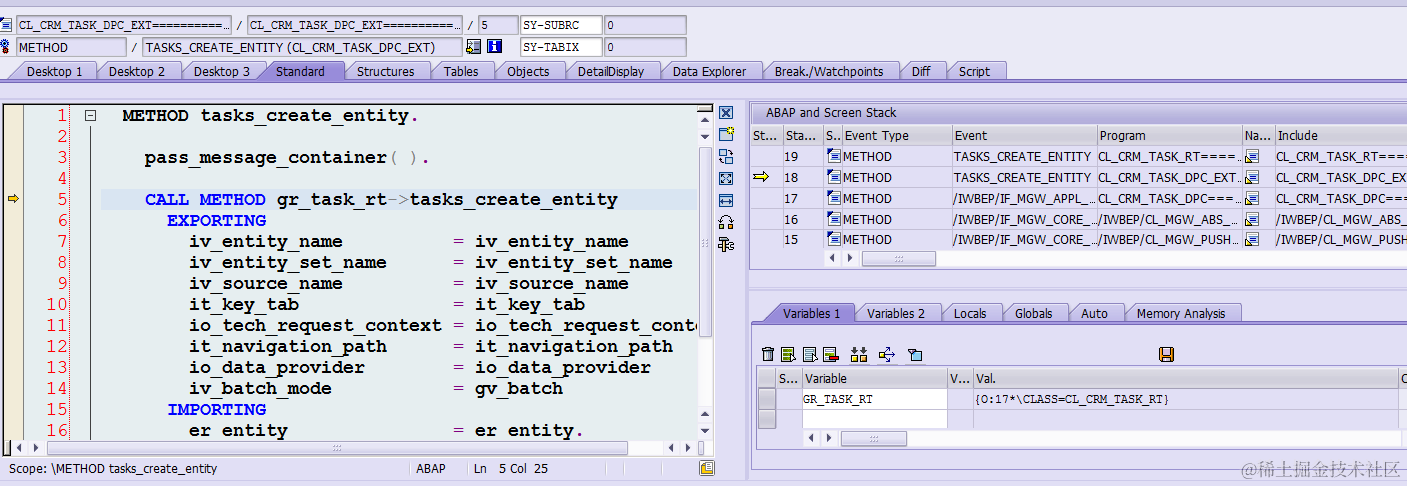This screenshot has width=1407, height=486.
Task: Select the row selector button for GR_TASK_RT
Action: click(767, 399)
